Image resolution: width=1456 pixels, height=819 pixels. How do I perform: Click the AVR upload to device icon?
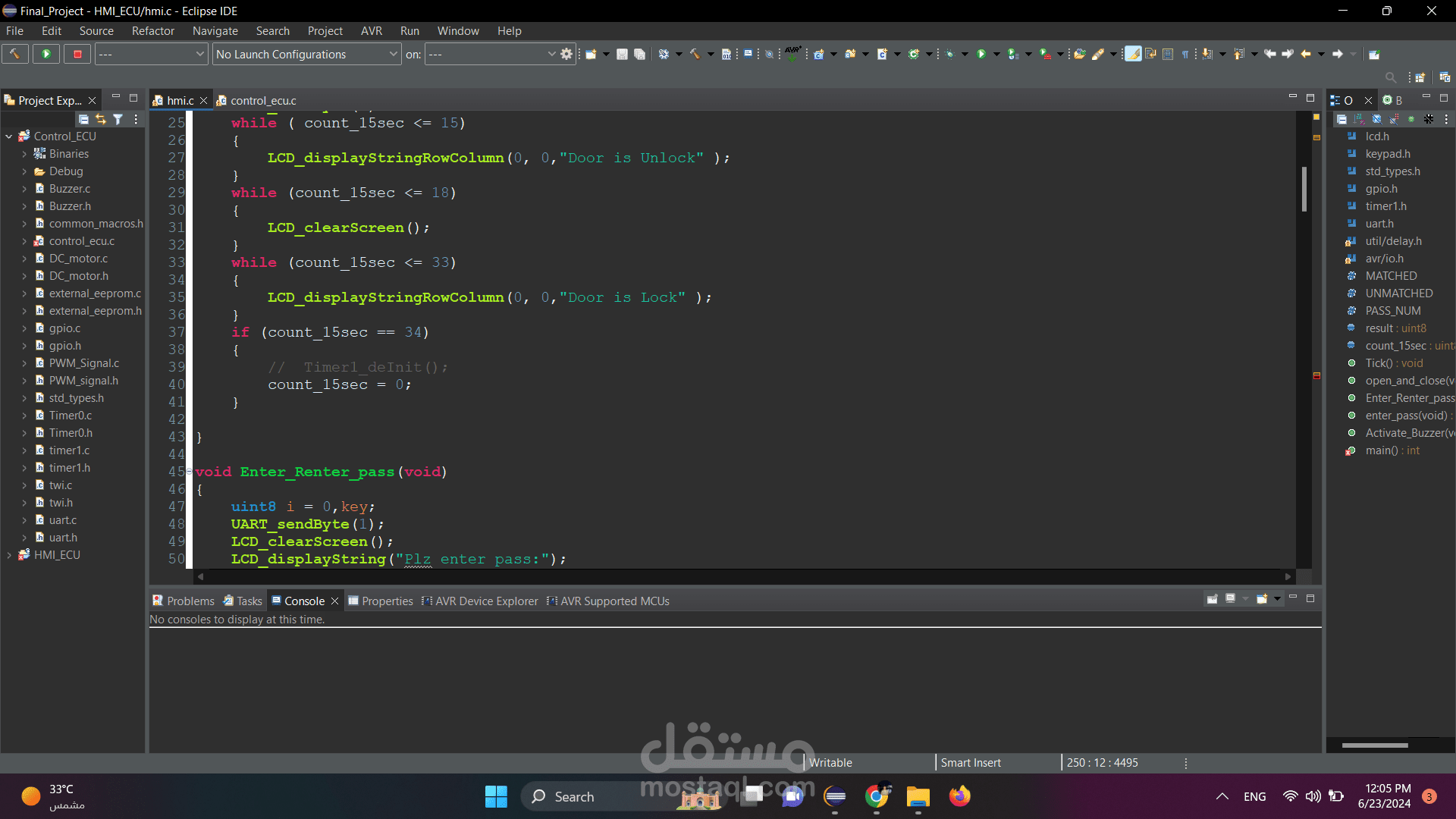click(x=792, y=53)
